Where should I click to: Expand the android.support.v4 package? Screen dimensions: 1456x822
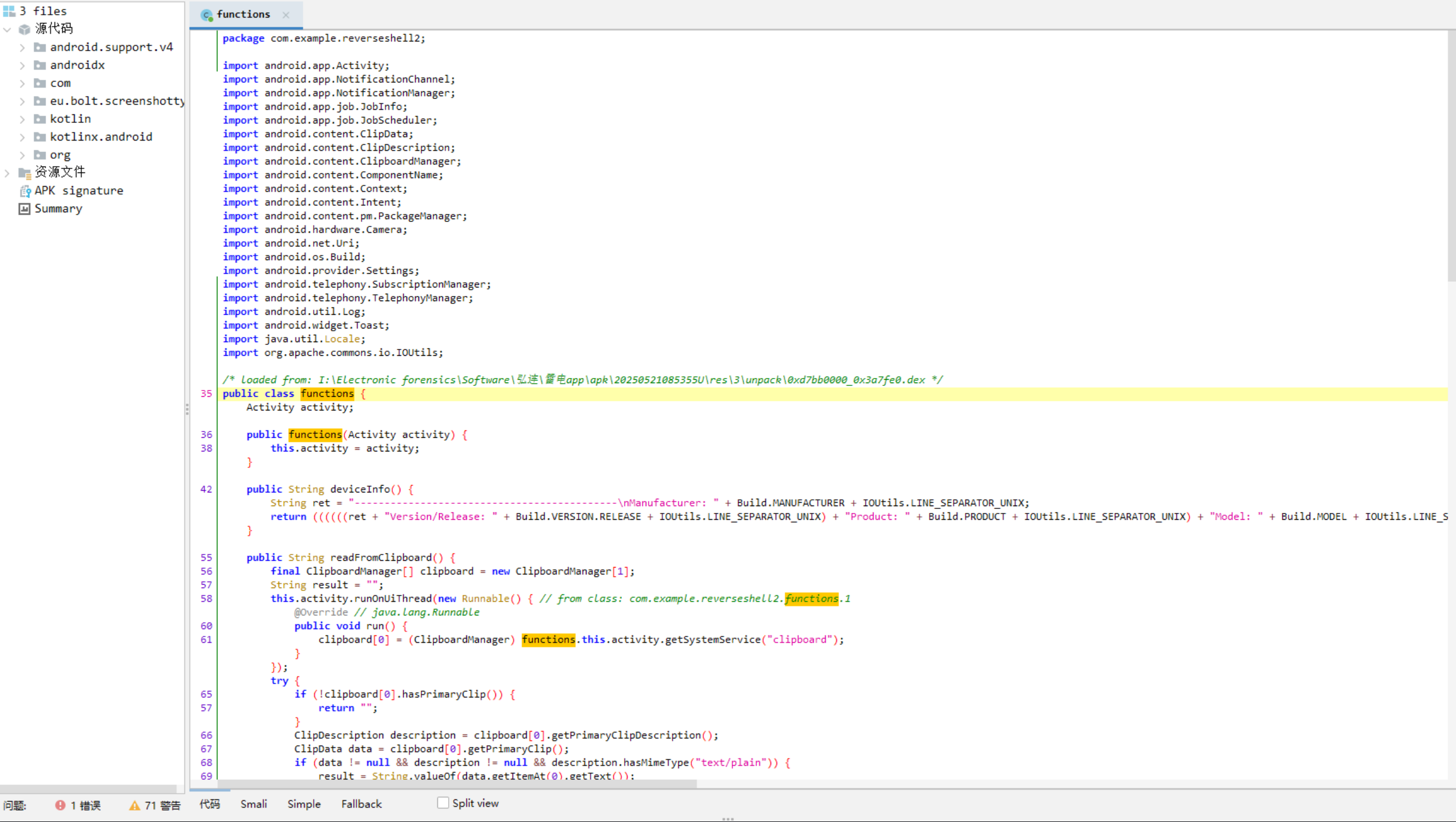click(22, 47)
